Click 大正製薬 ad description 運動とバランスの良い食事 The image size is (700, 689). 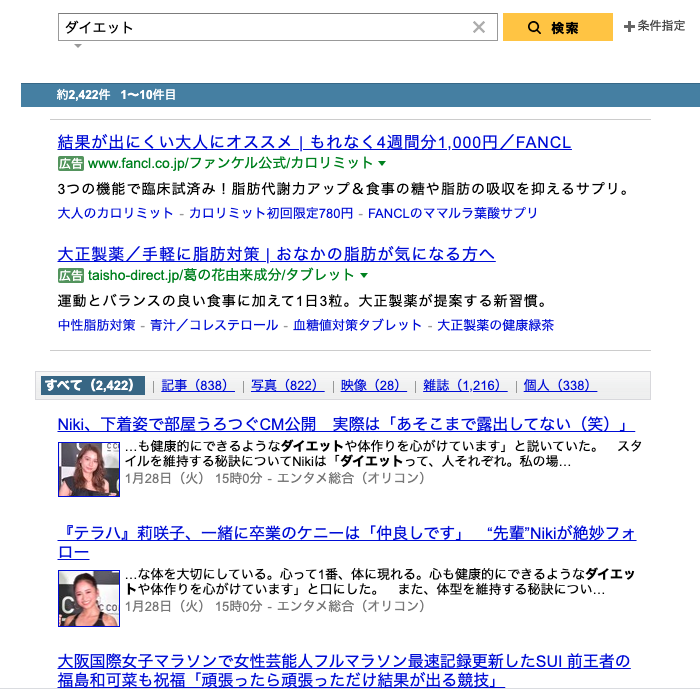point(302,301)
